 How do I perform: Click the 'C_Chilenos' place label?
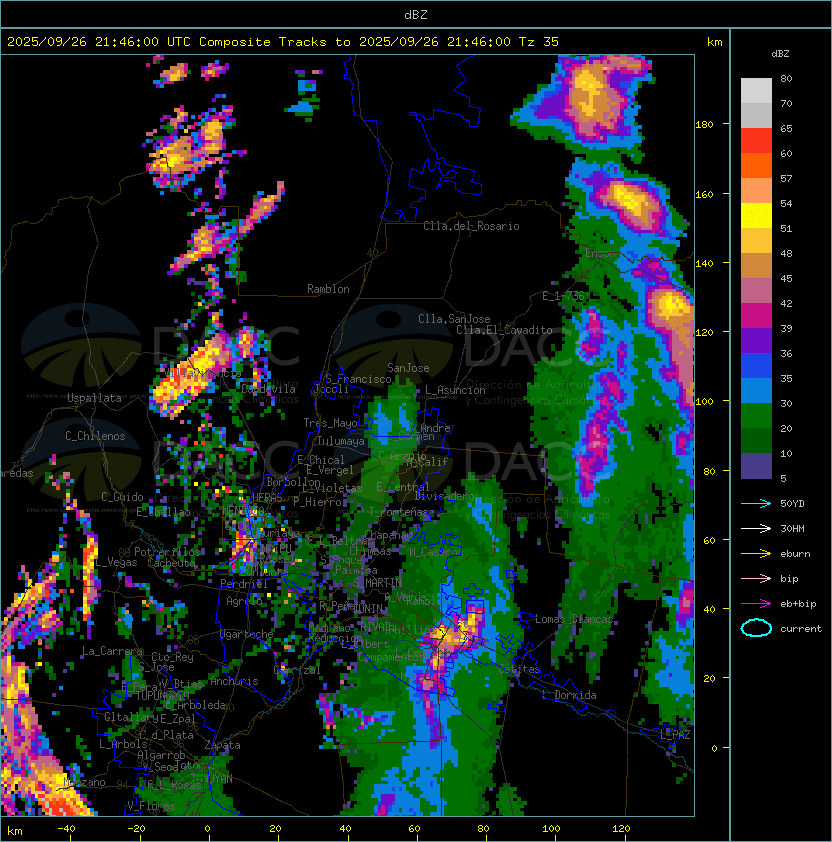tap(95, 436)
